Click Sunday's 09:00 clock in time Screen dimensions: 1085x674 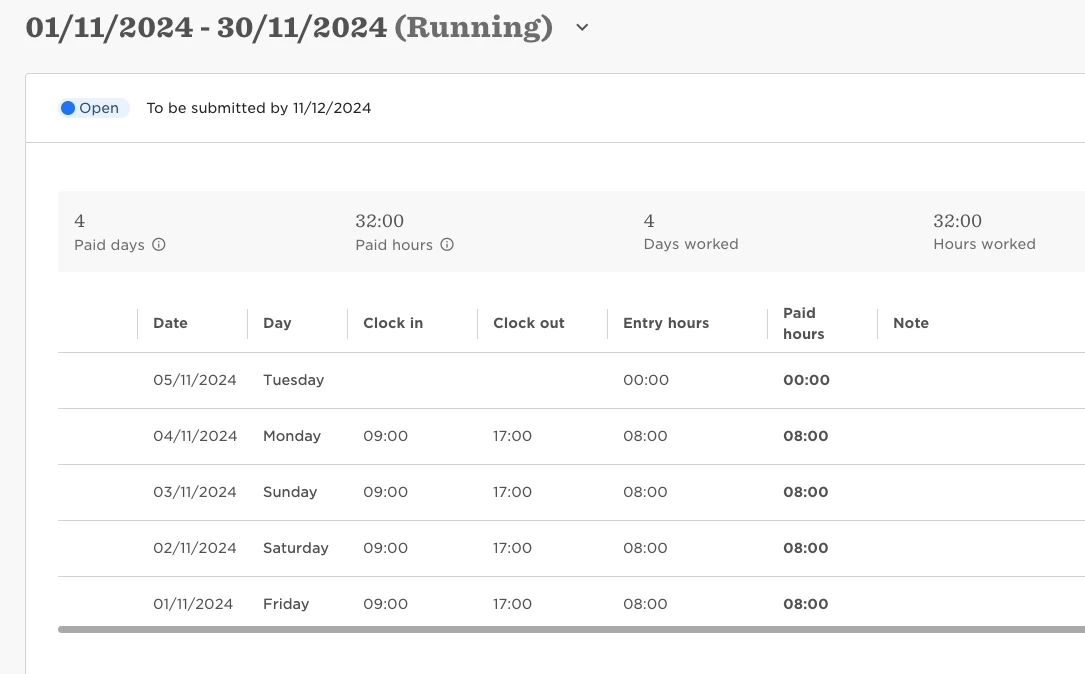(385, 492)
